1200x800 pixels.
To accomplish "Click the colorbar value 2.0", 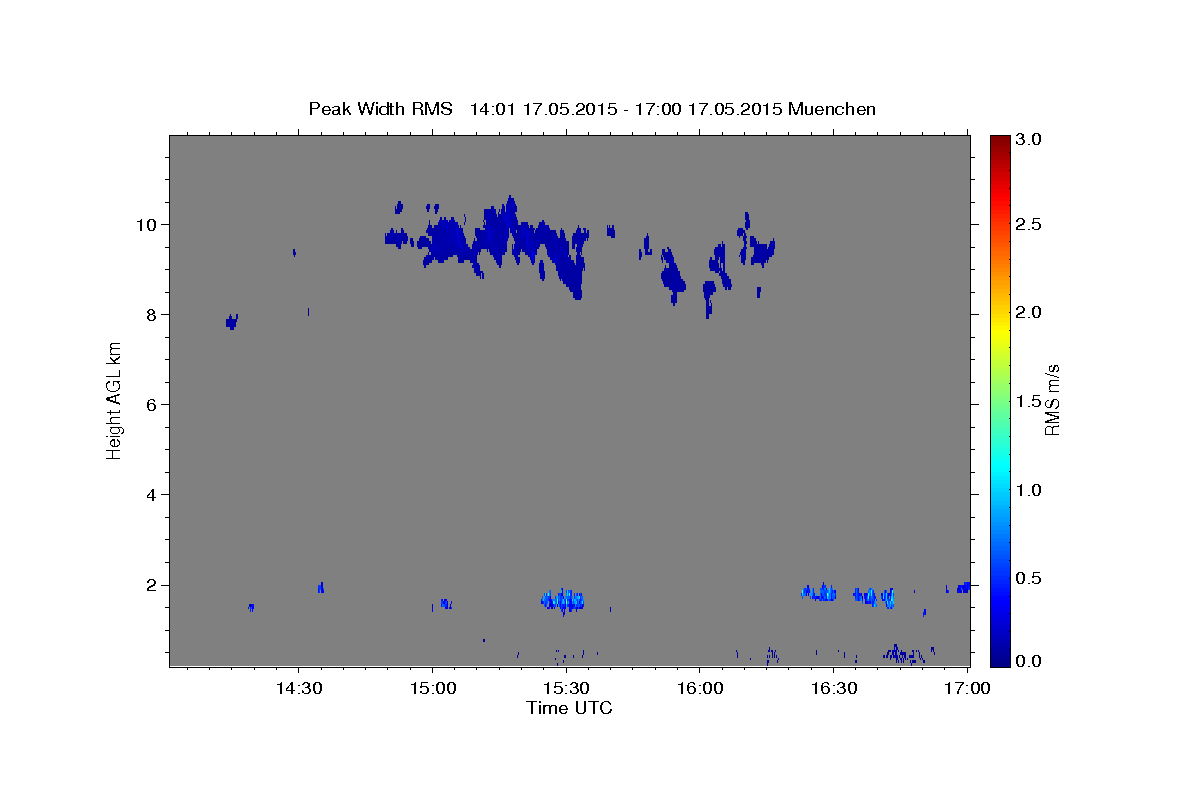I will pos(1029,313).
